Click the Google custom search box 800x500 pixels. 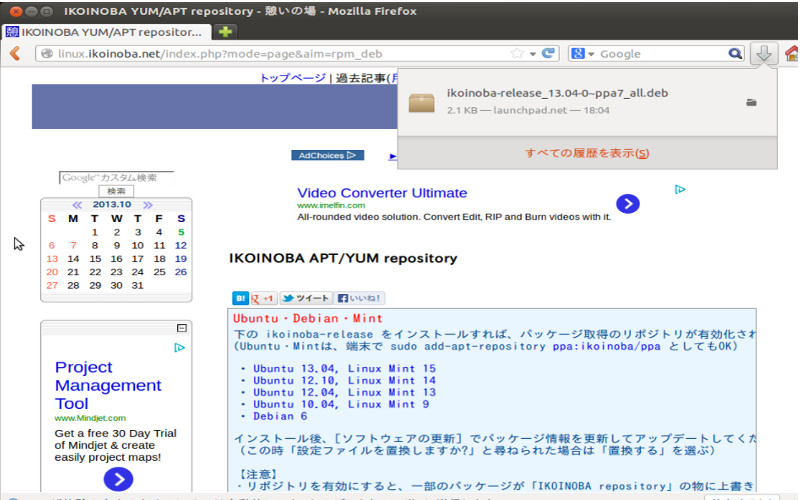116,178
